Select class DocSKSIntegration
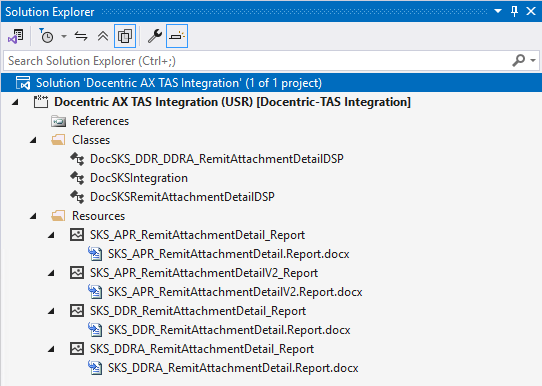This screenshot has height=386, width=542. 139,178
